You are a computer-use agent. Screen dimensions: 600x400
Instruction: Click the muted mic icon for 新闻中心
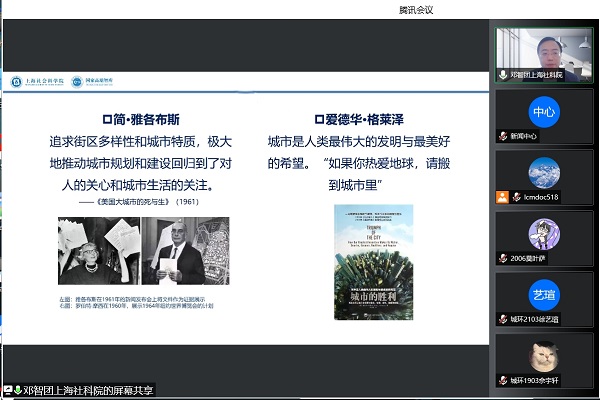click(x=504, y=136)
